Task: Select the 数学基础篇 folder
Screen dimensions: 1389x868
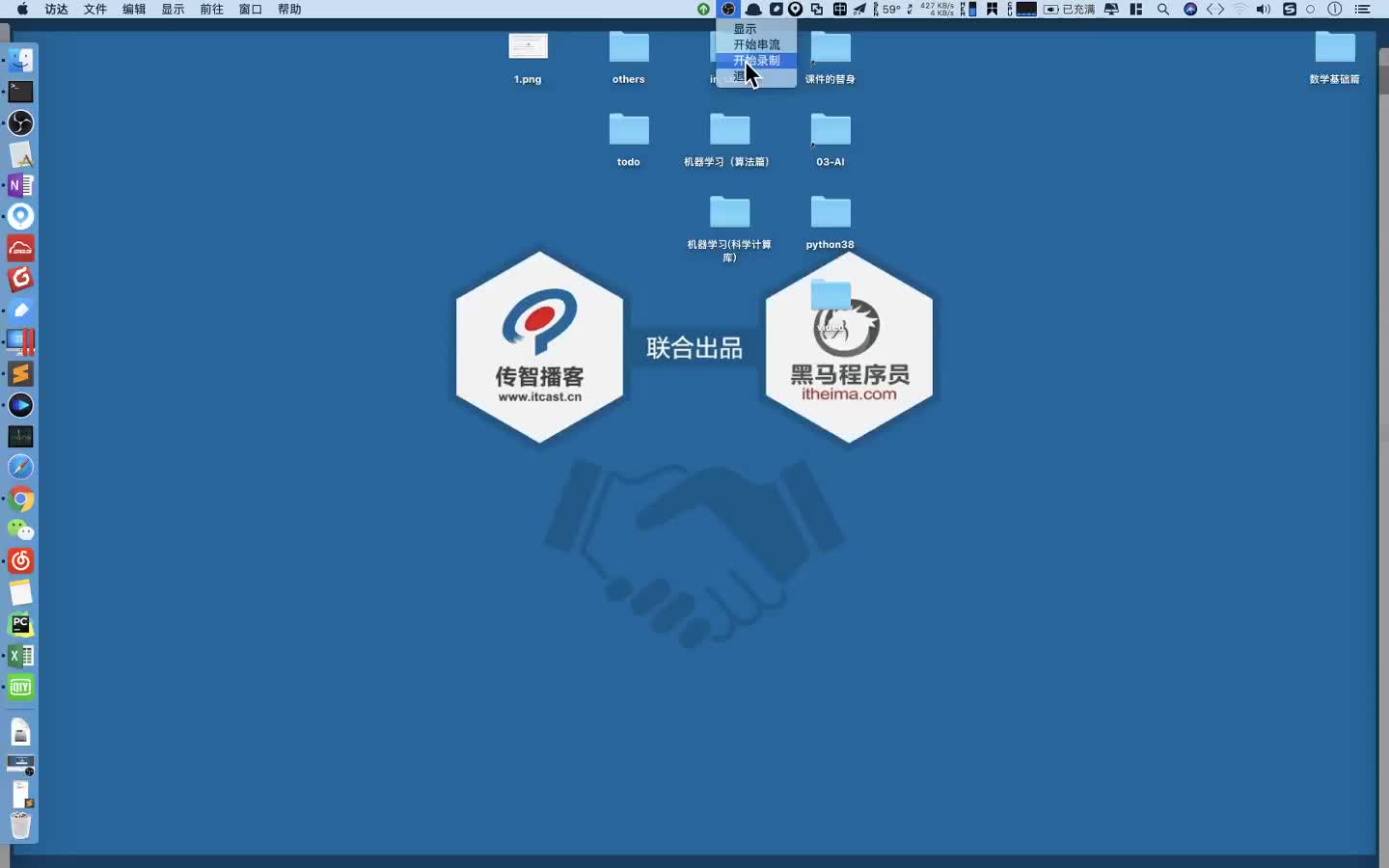Action: (1335, 57)
